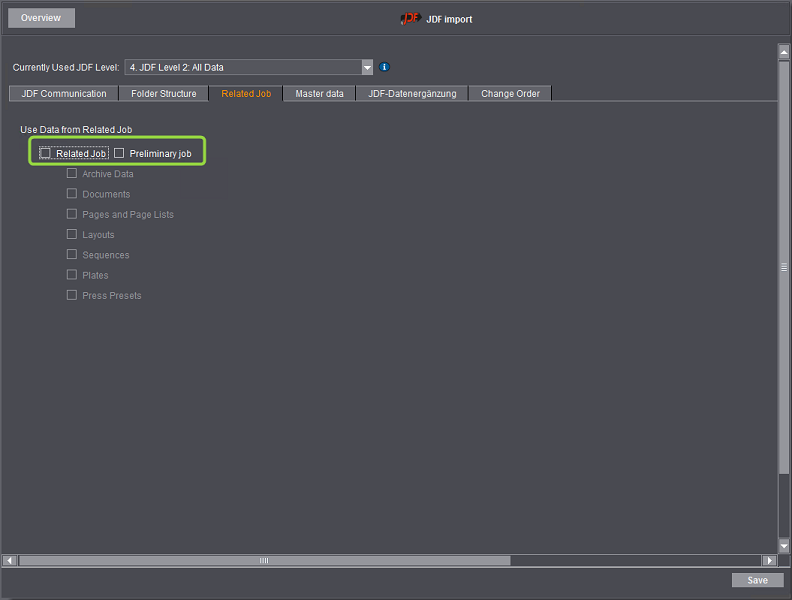Toggle the Plates checkbox
The width and height of the screenshot is (792, 600).
click(x=72, y=274)
